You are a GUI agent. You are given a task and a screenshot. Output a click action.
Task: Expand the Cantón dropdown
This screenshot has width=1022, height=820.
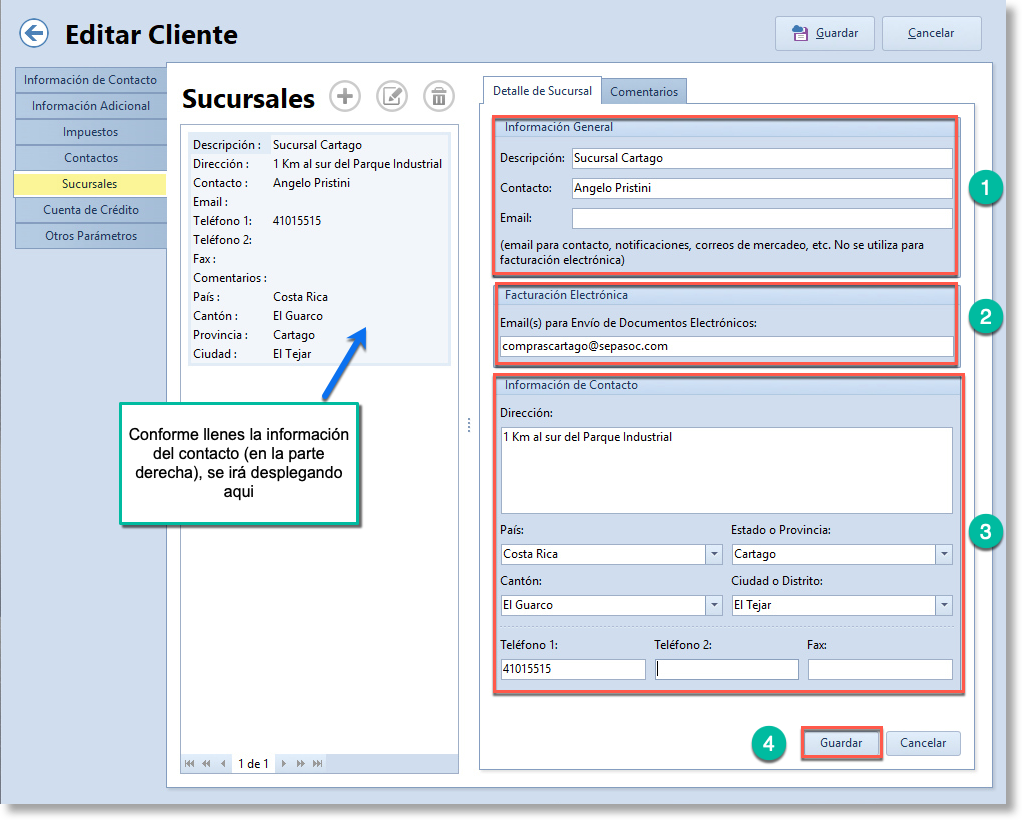714,605
